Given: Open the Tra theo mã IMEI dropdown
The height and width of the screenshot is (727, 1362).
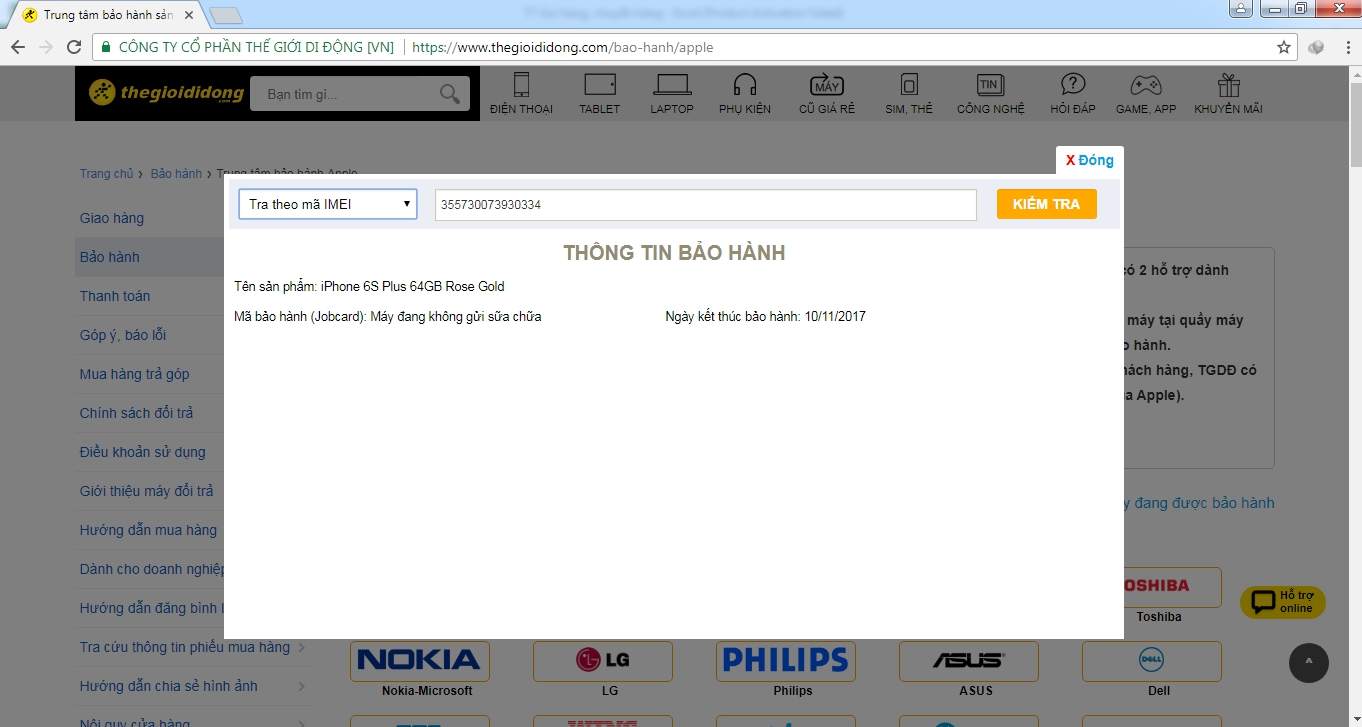Looking at the screenshot, I should click(x=328, y=204).
